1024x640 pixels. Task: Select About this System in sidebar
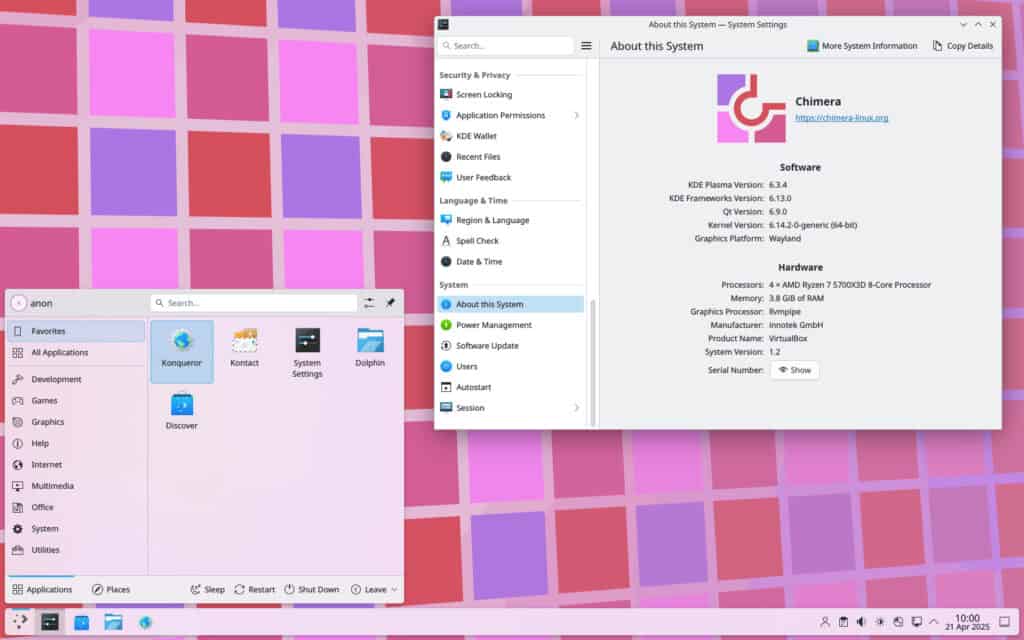coord(510,304)
